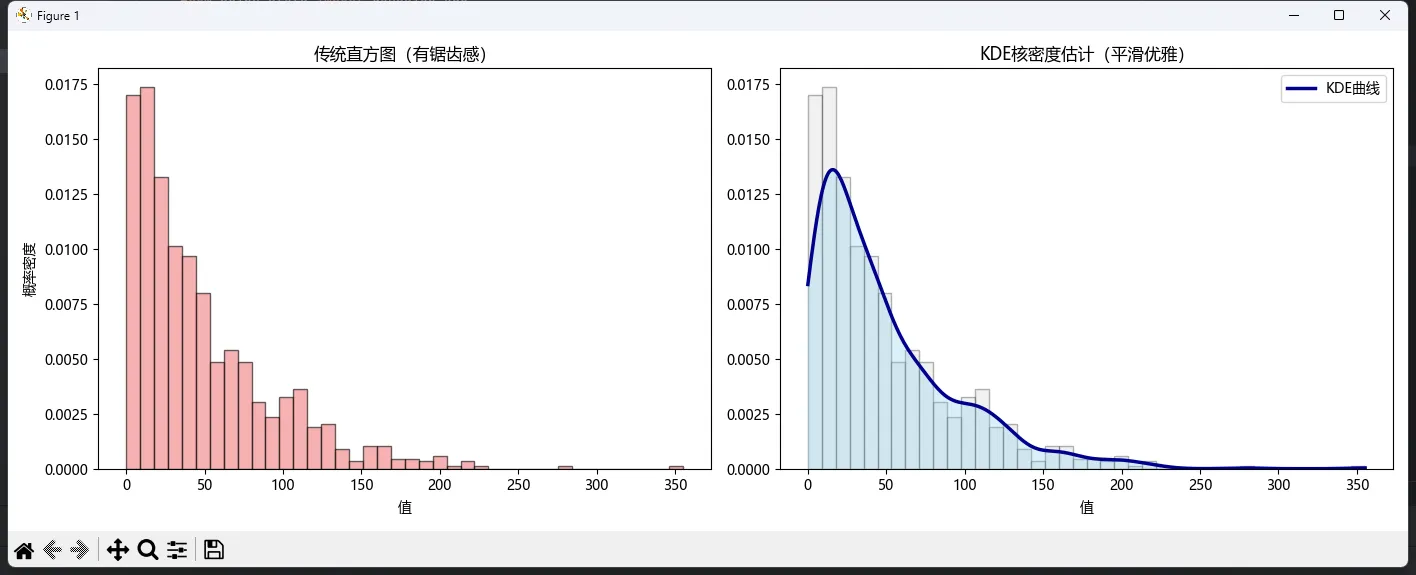Open the Configure subplots sliders icon

pyautogui.click(x=177, y=550)
